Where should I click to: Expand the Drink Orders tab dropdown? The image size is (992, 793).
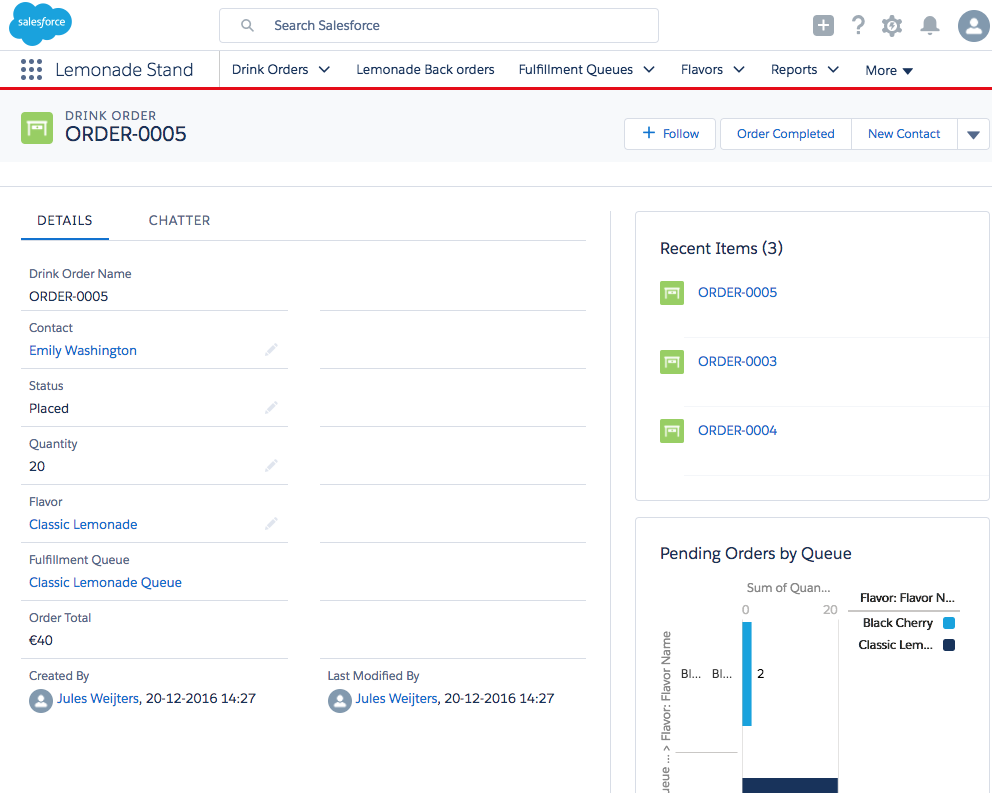point(324,70)
